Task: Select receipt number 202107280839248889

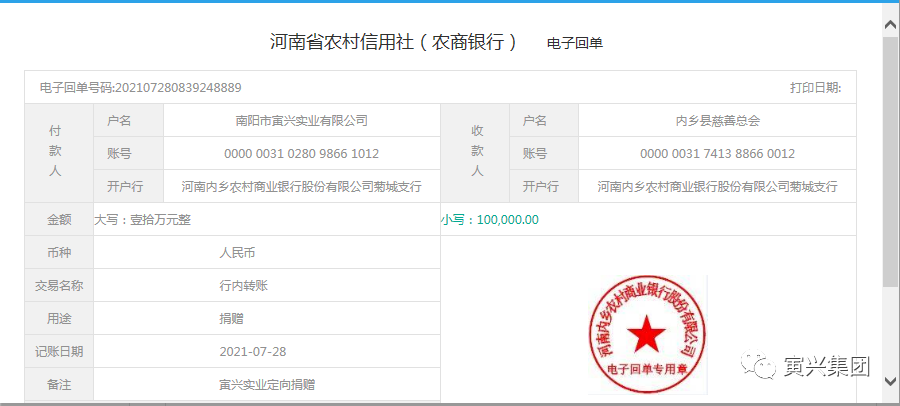Action: point(178,88)
